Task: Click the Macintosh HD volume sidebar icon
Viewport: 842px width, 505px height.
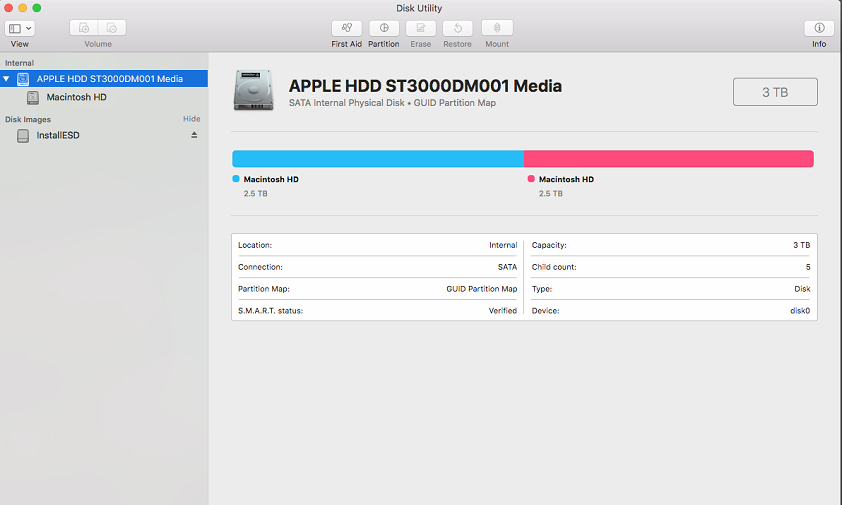Action: click(33, 97)
